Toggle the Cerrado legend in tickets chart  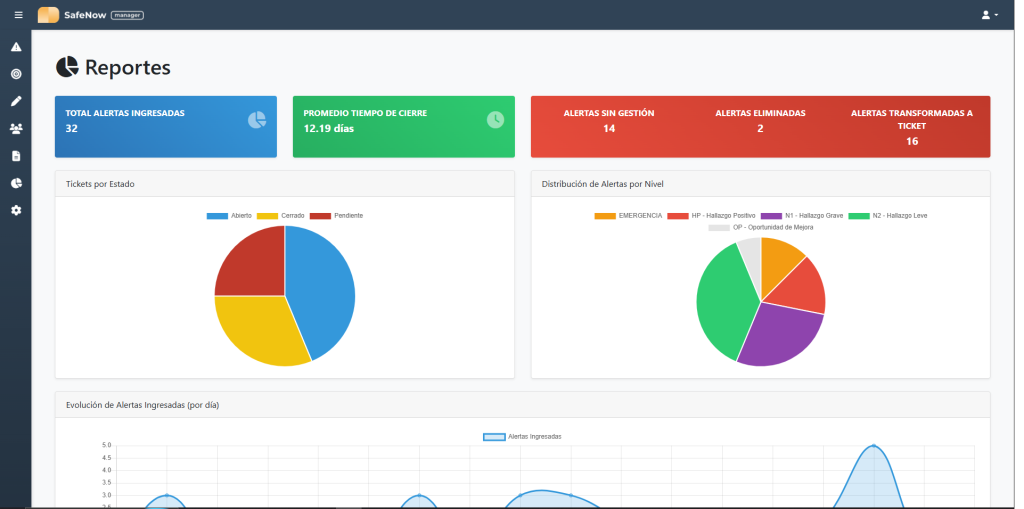click(x=282, y=216)
